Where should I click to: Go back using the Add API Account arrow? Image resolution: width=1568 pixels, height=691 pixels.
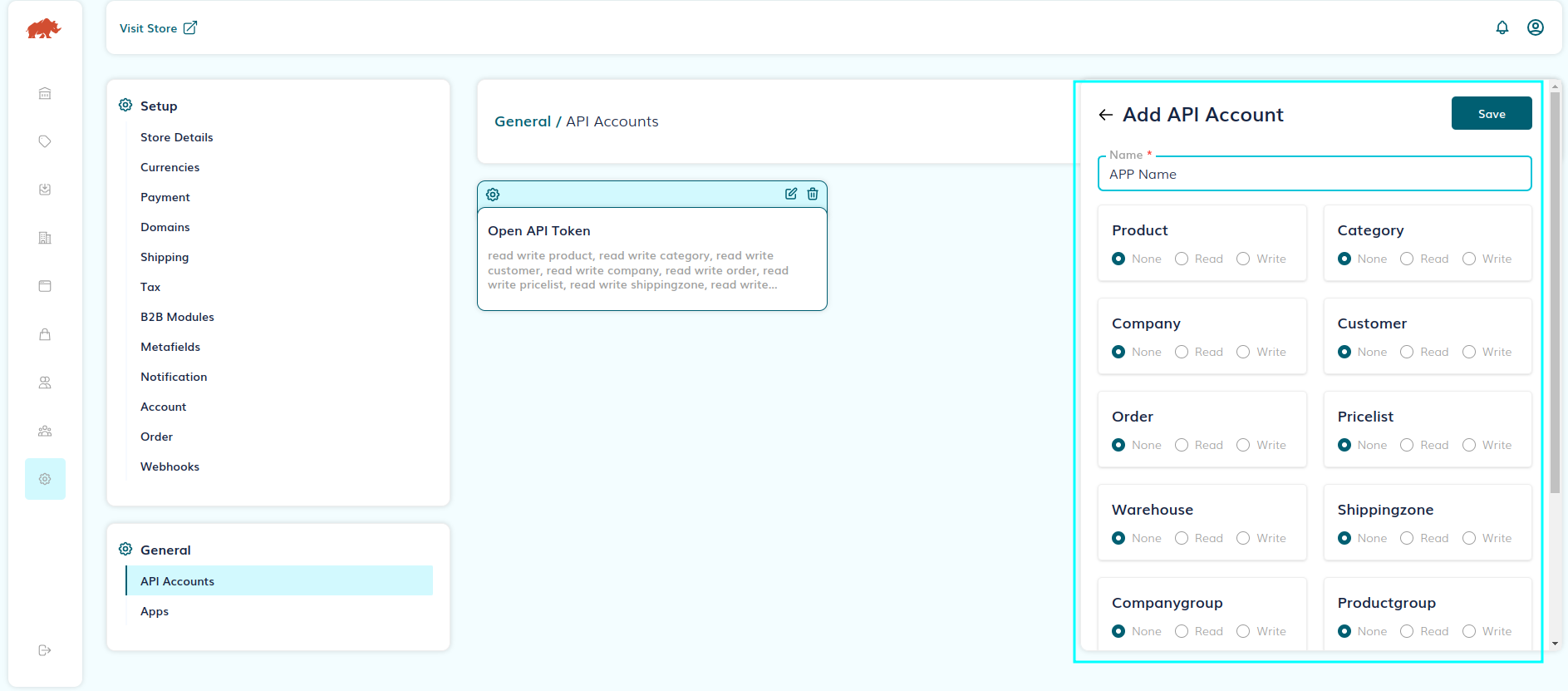pyautogui.click(x=1106, y=115)
